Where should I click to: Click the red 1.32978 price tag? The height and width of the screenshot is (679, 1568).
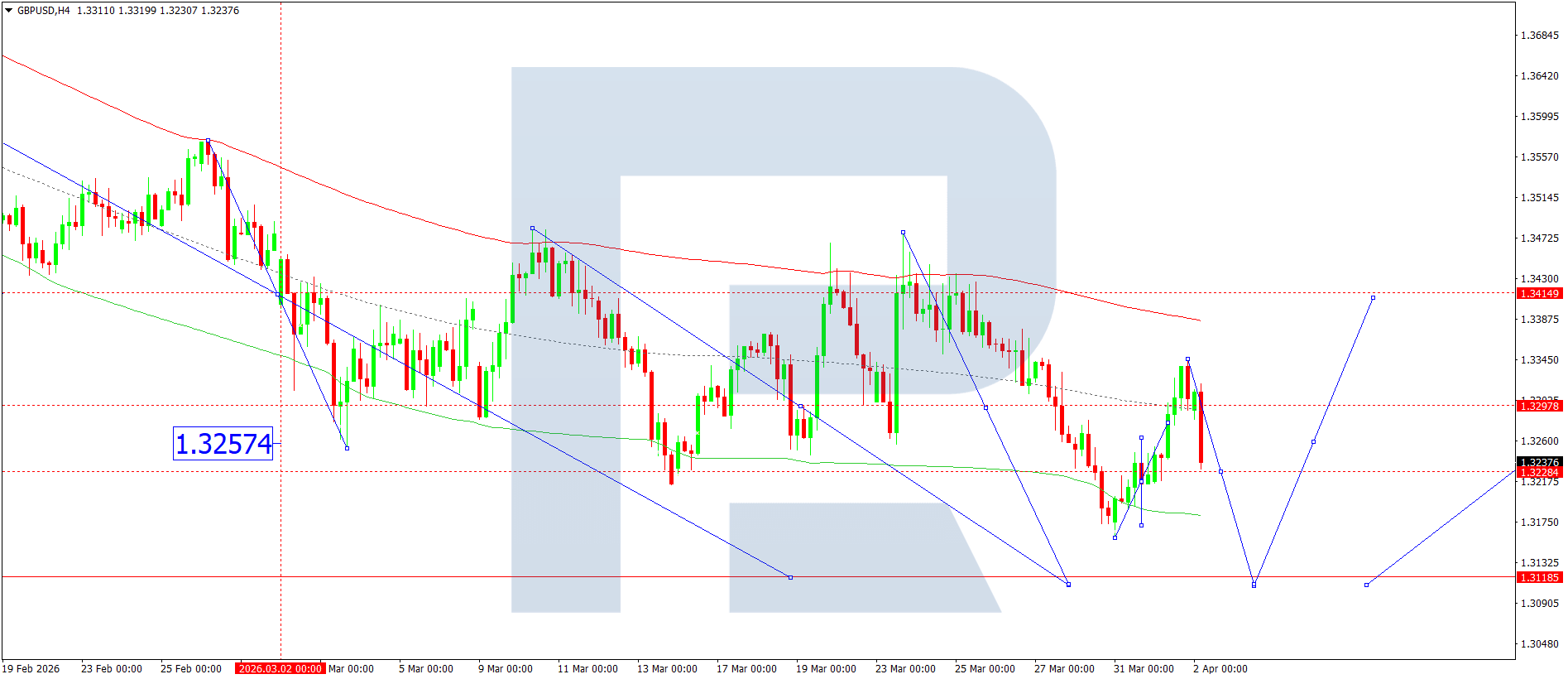click(x=1538, y=406)
